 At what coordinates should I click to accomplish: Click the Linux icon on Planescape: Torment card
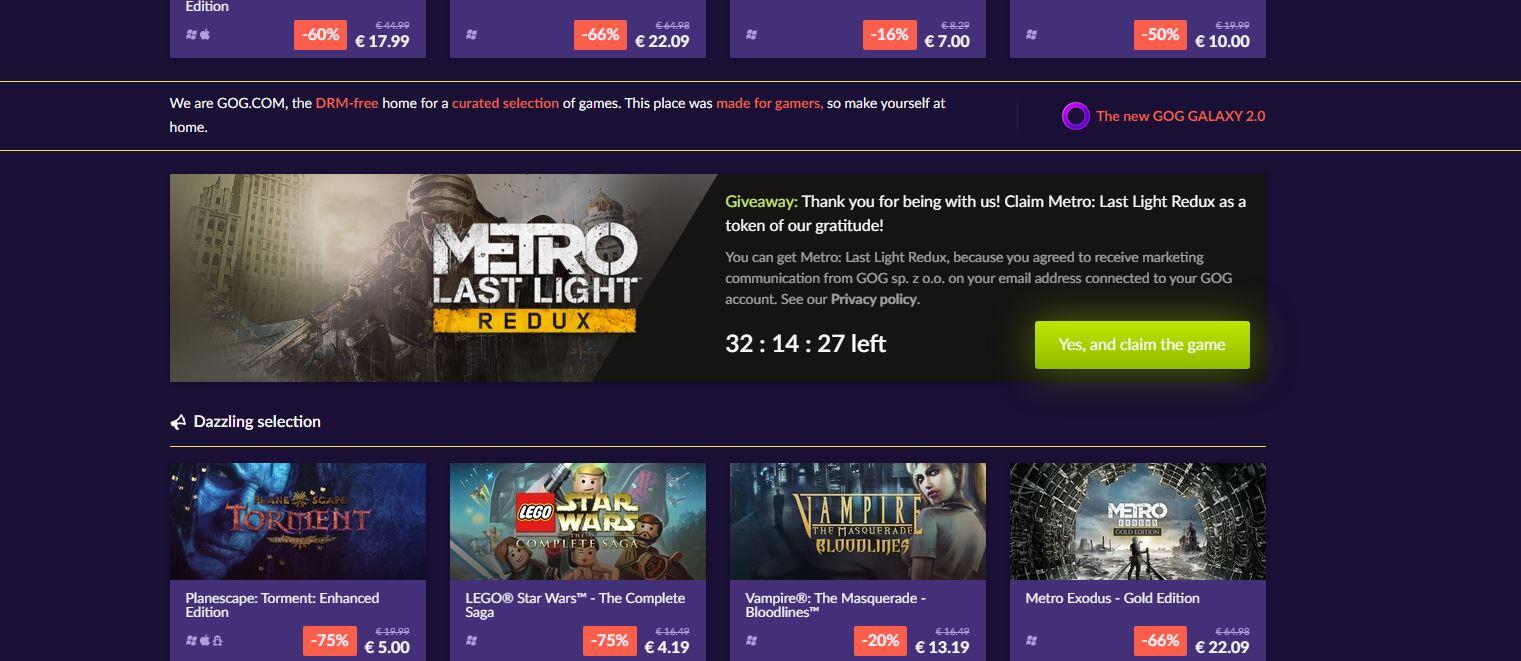pos(217,640)
